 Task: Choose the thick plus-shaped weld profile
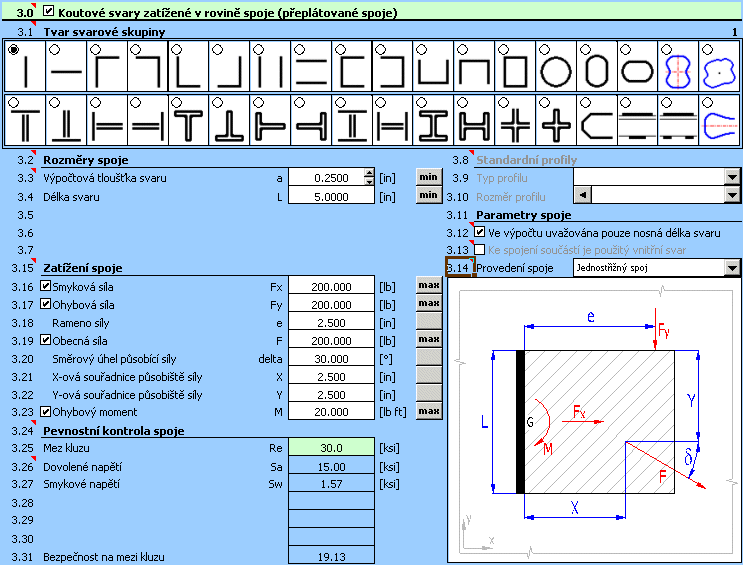tap(544, 102)
